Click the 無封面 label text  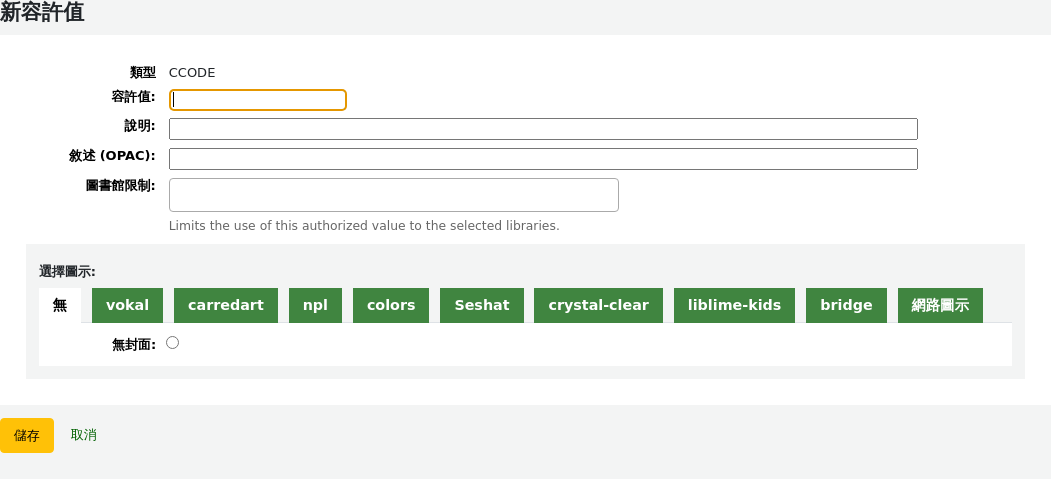click(x=134, y=344)
